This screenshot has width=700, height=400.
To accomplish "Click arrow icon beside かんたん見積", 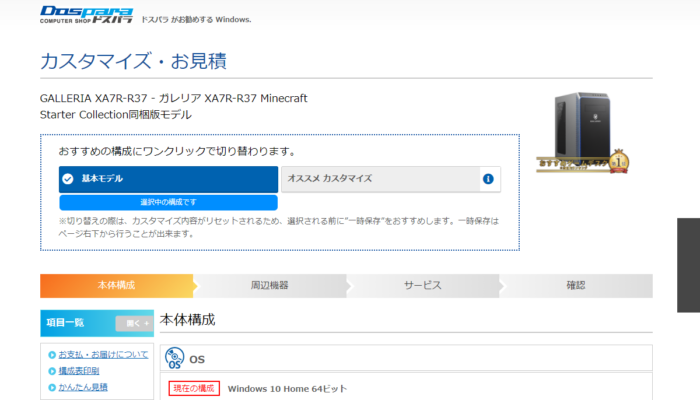I will [x=52, y=388].
